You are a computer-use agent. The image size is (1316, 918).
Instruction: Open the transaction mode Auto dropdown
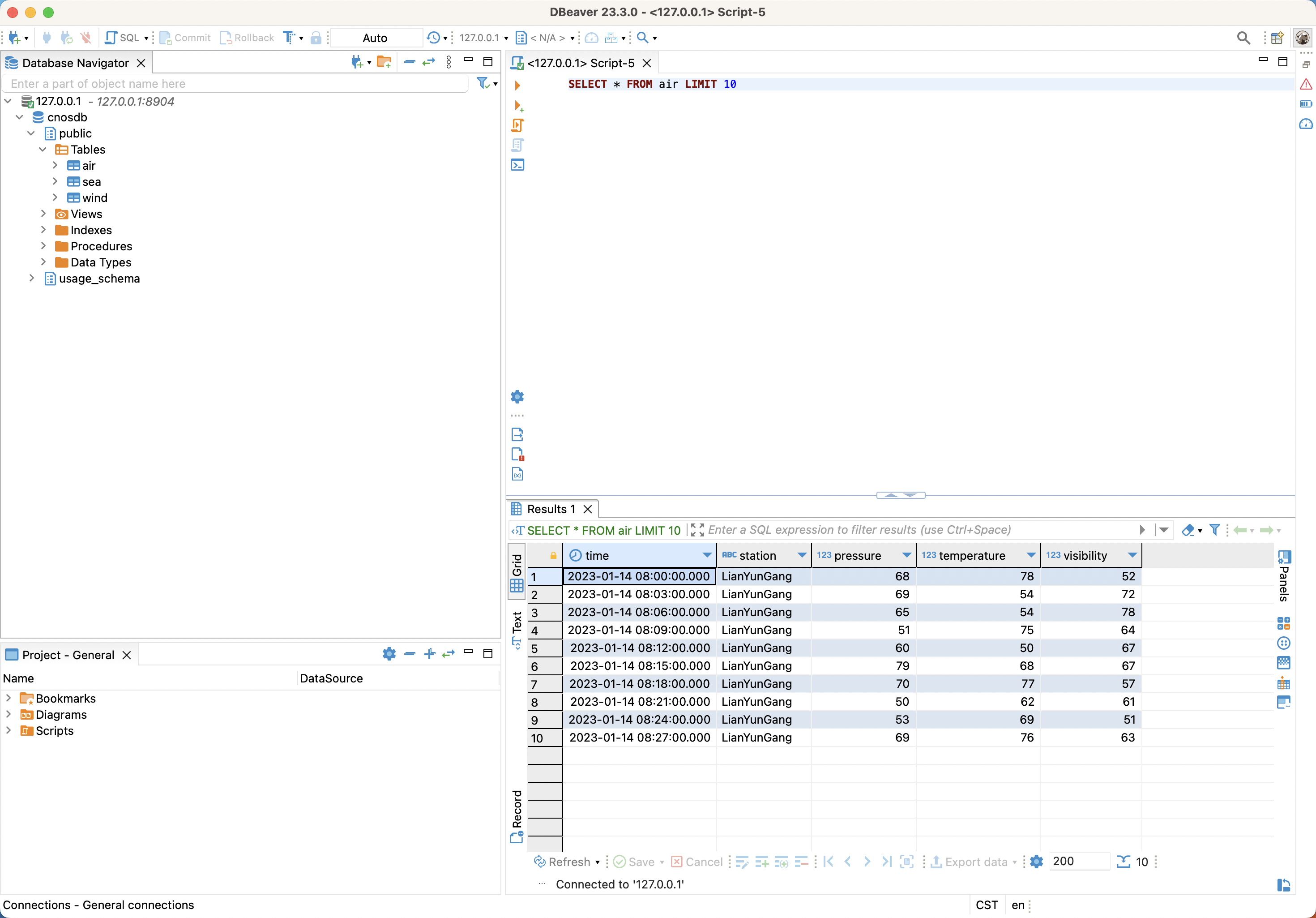376,38
